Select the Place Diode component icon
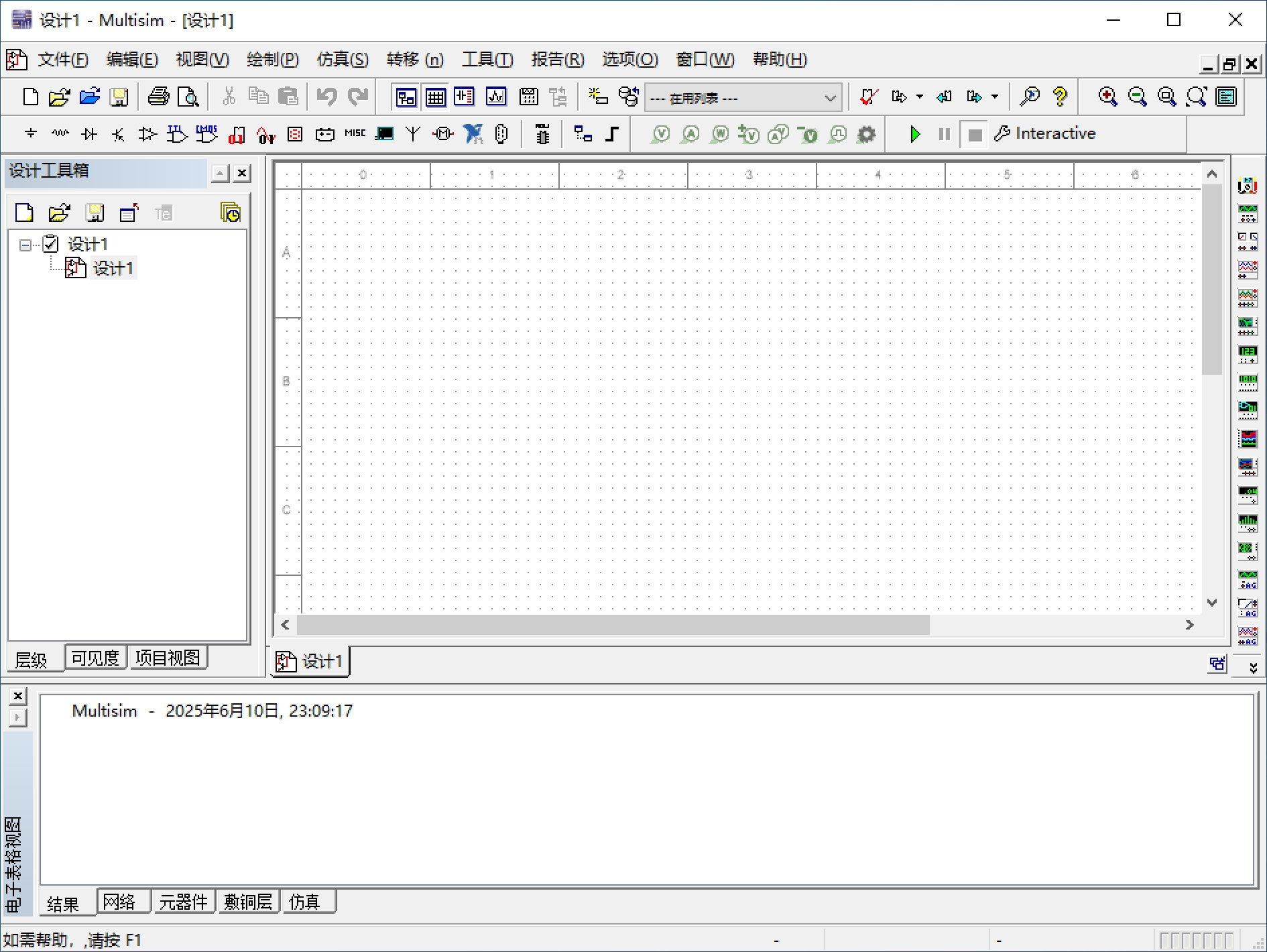The width and height of the screenshot is (1267, 952). coord(88,133)
